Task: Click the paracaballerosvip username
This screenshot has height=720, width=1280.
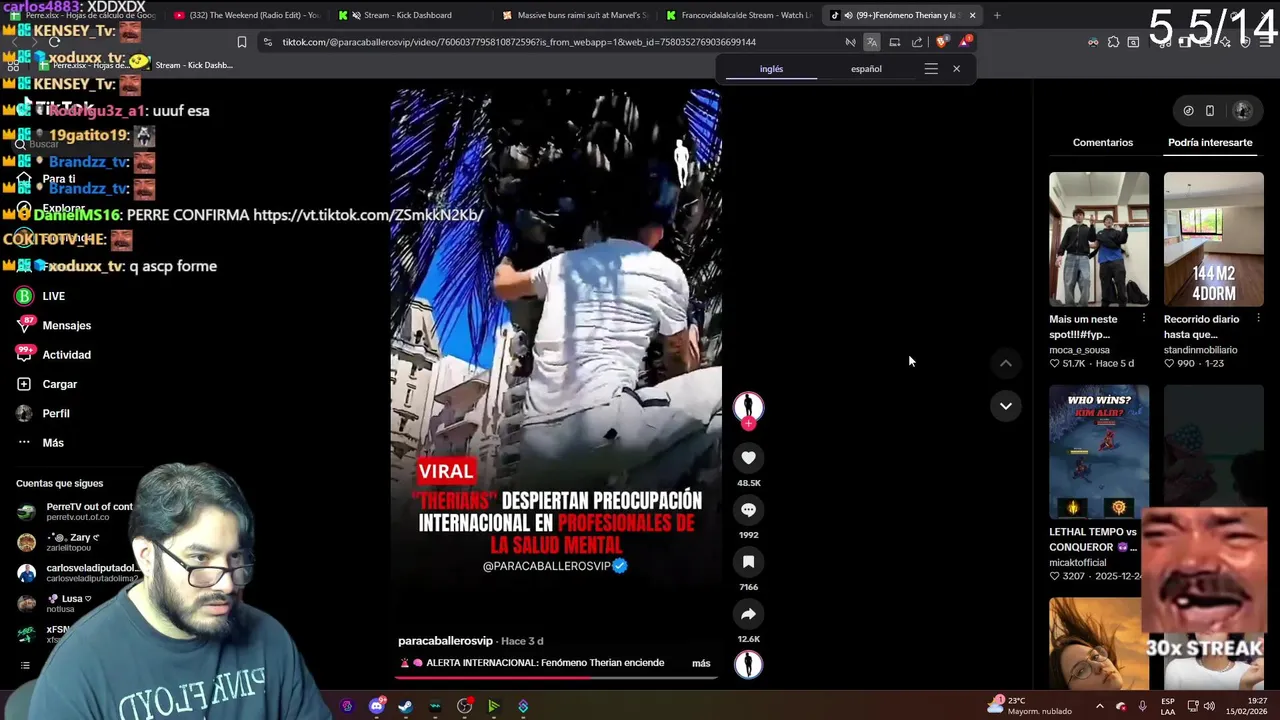Action: (445, 641)
